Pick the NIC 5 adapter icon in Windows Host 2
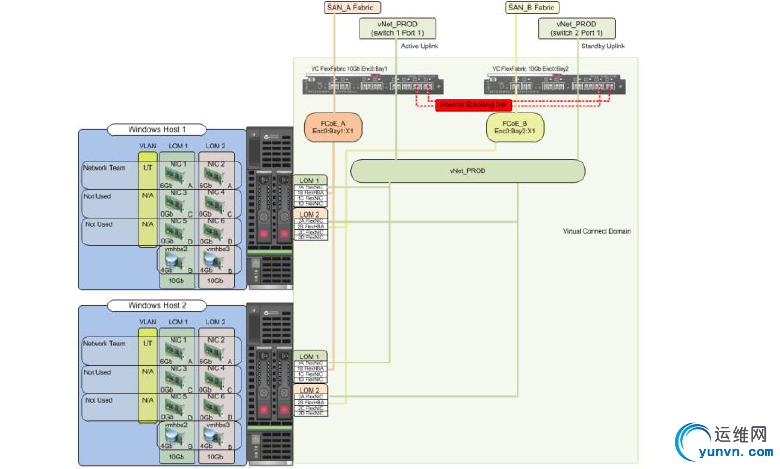Viewport: 780px width, 469px height. 176,408
